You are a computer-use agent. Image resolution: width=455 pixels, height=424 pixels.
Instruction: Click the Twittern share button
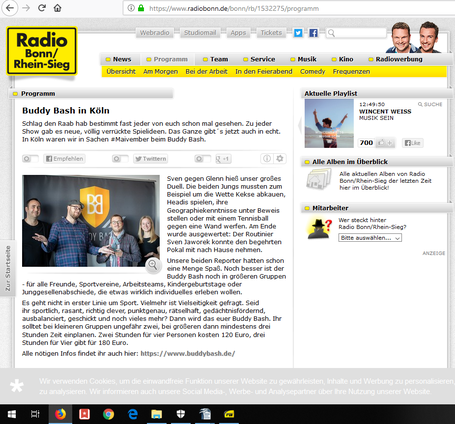click(150, 159)
